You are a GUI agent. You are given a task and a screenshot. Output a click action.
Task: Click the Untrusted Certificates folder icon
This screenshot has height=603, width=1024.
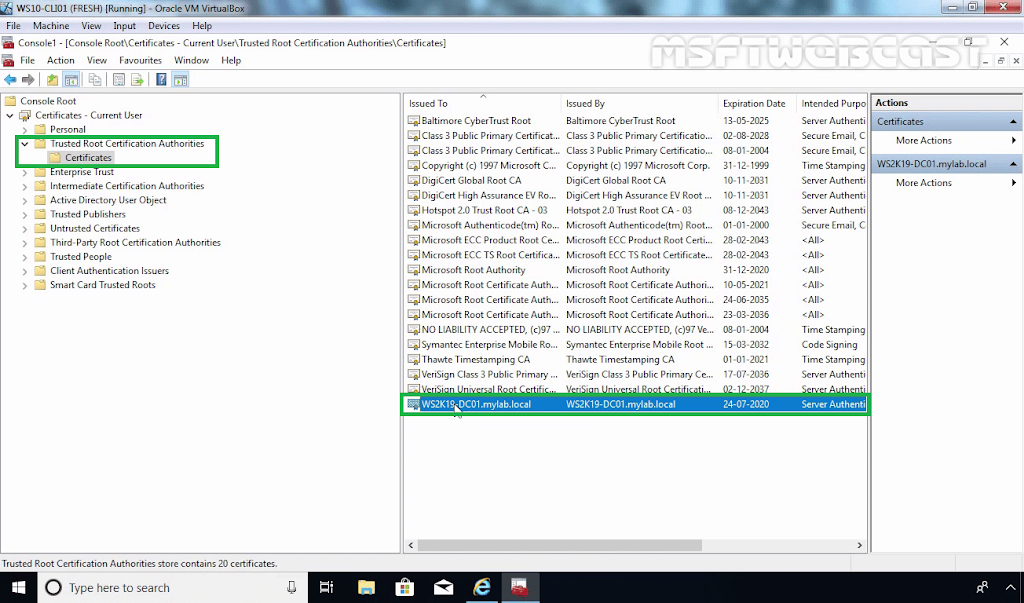(x=40, y=229)
